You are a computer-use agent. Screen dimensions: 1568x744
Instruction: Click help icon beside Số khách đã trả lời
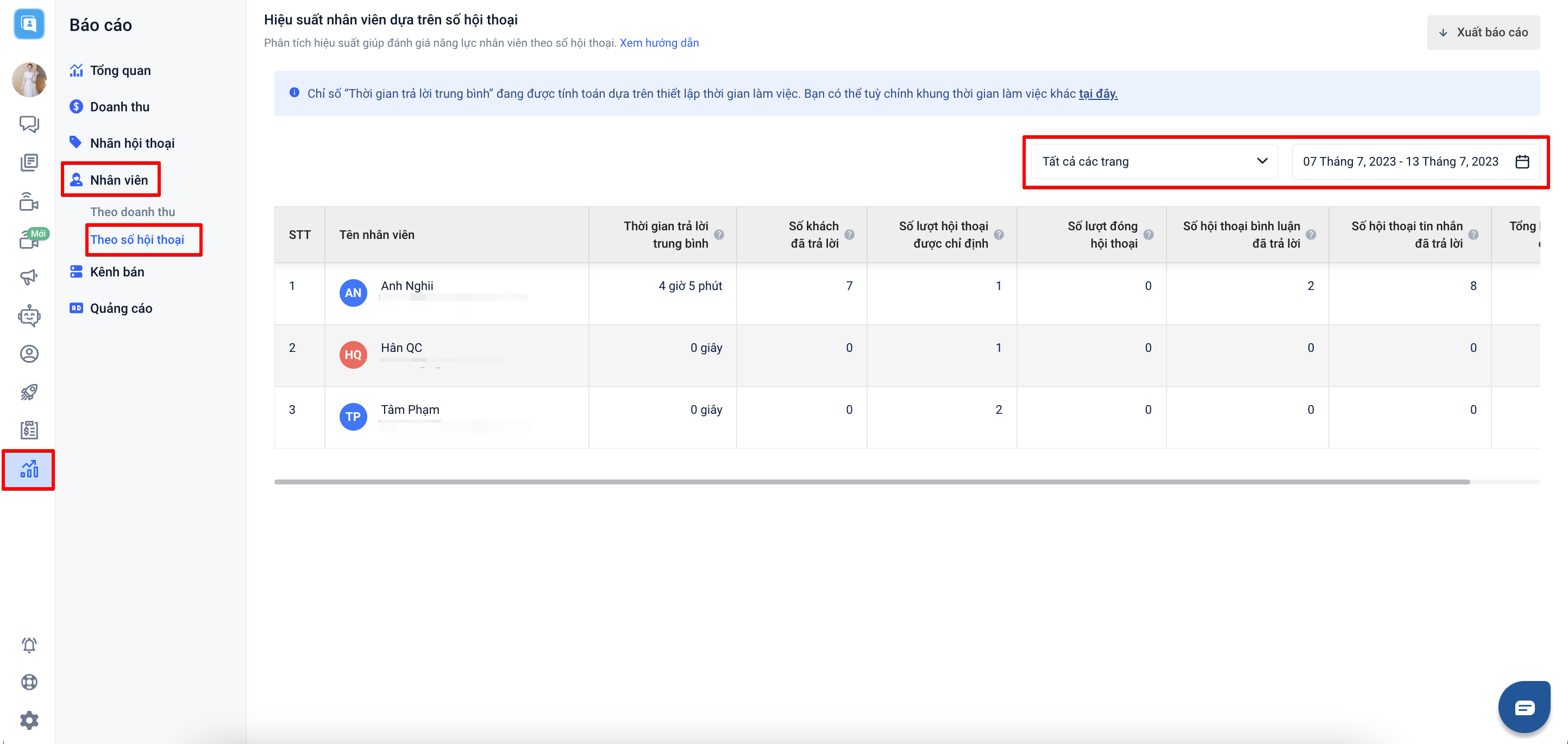click(849, 235)
